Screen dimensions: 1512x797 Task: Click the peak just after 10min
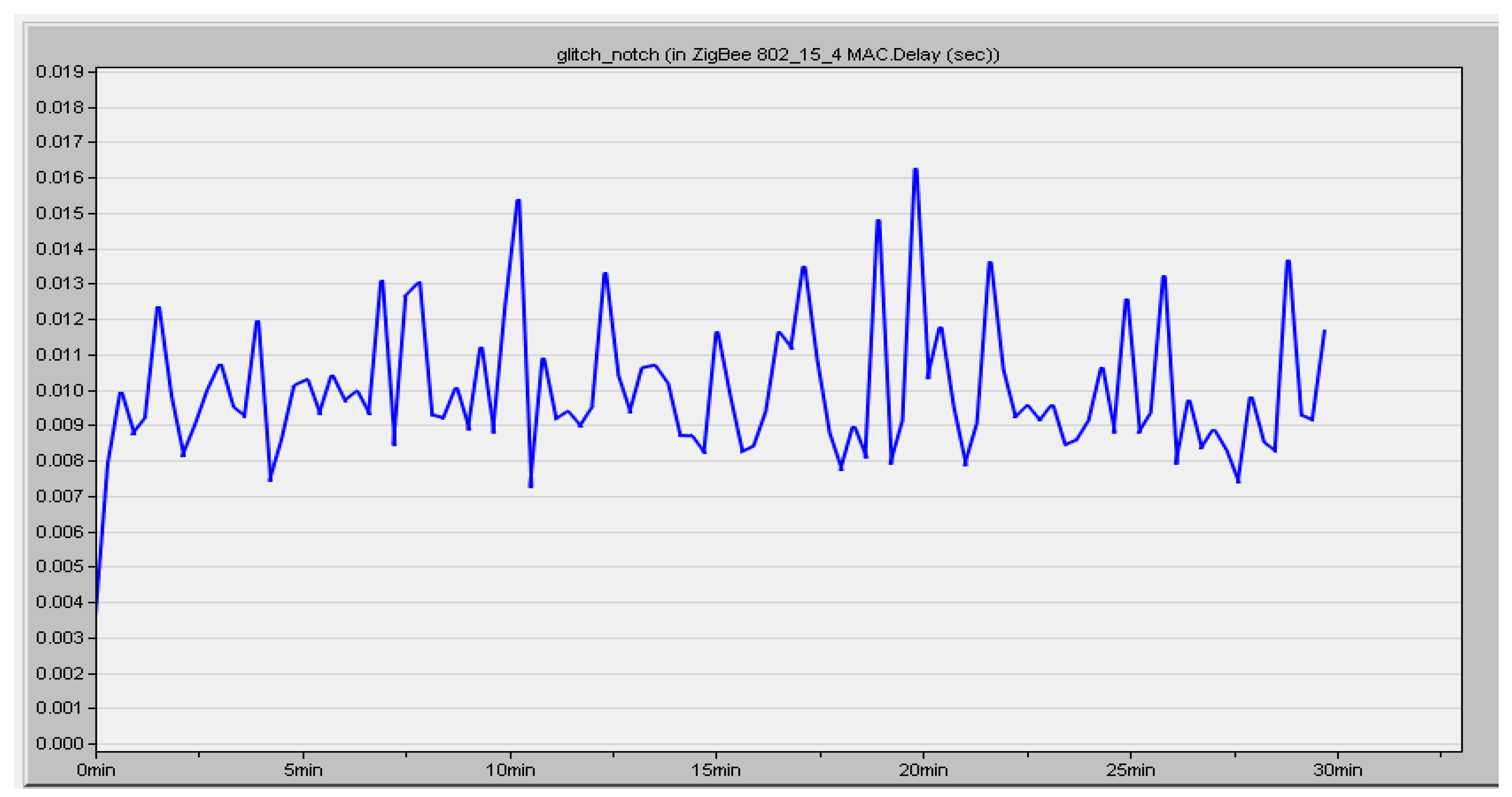click(x=518, y=201)
